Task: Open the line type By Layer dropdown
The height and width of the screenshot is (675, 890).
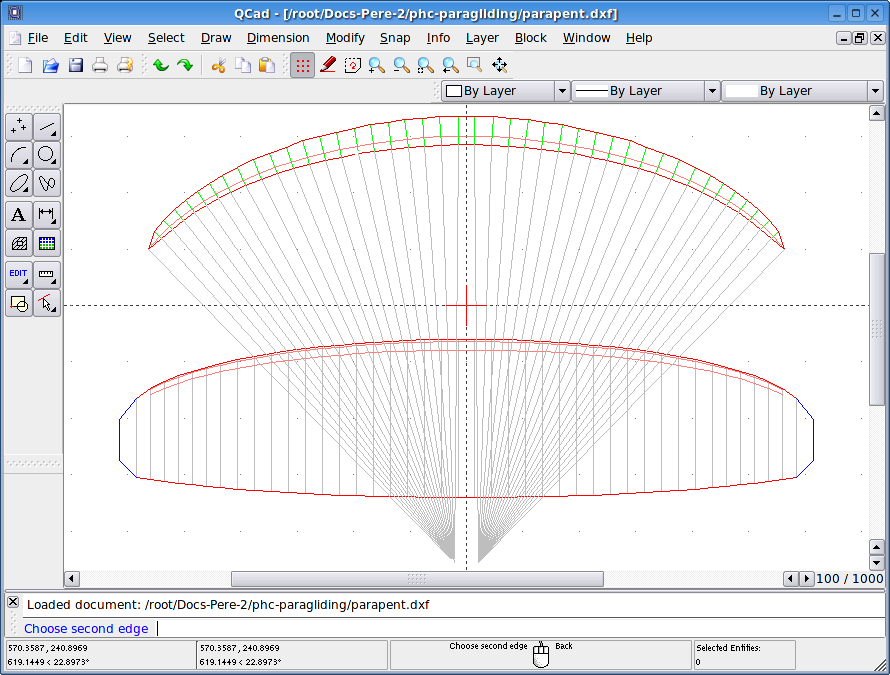Action: click(x=802, y=91)
